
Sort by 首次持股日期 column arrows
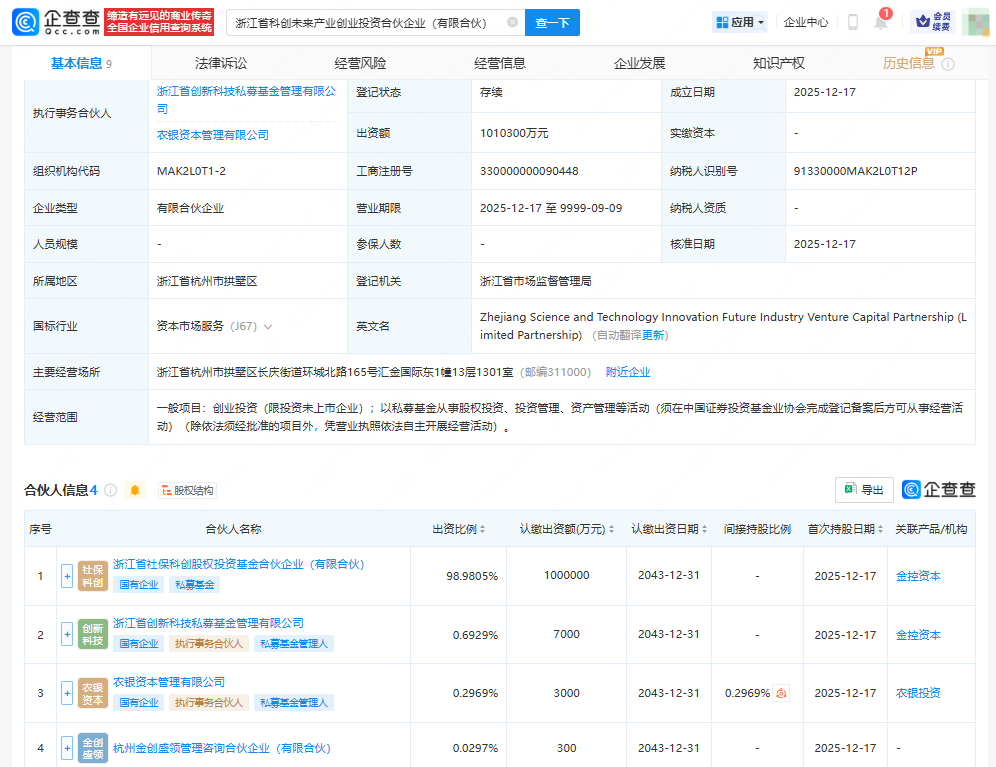click(881, 529)
